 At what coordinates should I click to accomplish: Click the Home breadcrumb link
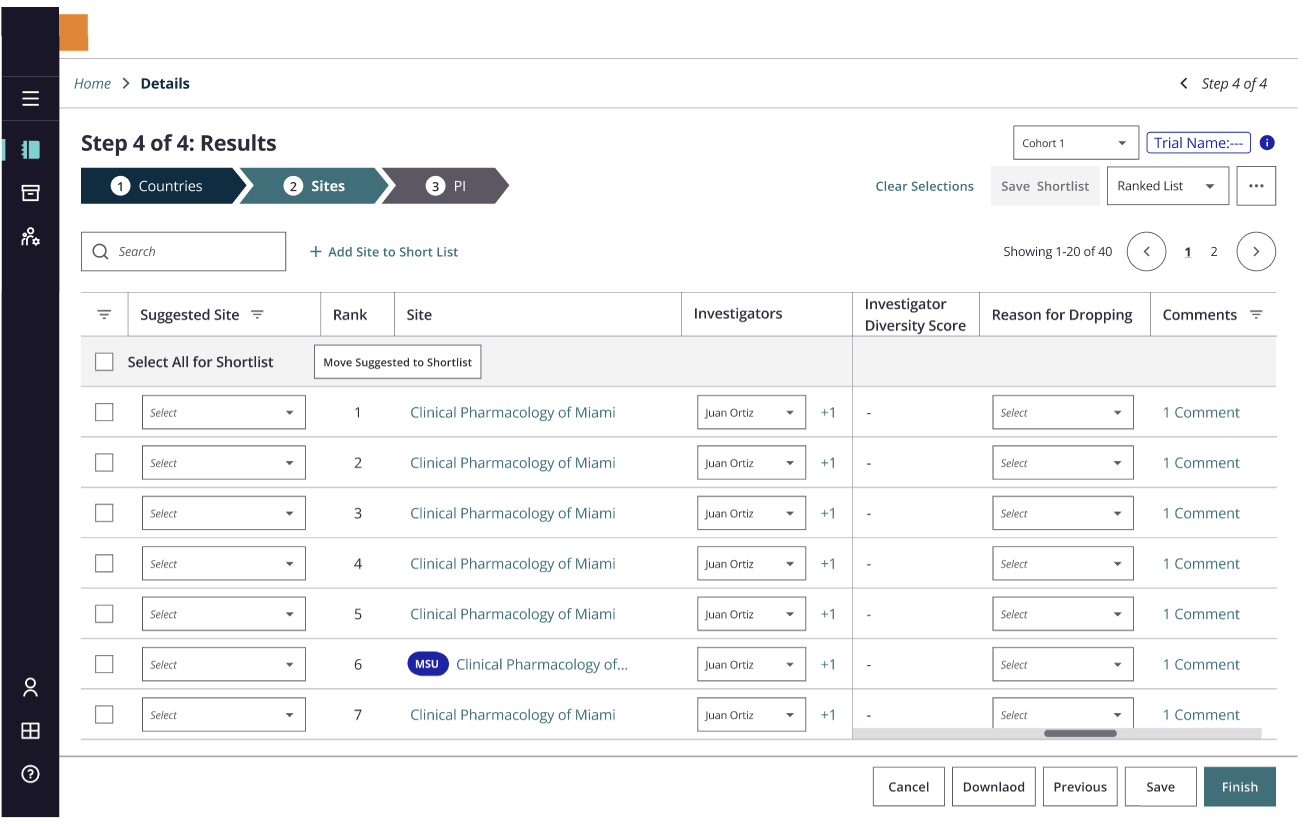tap(92, 84)
